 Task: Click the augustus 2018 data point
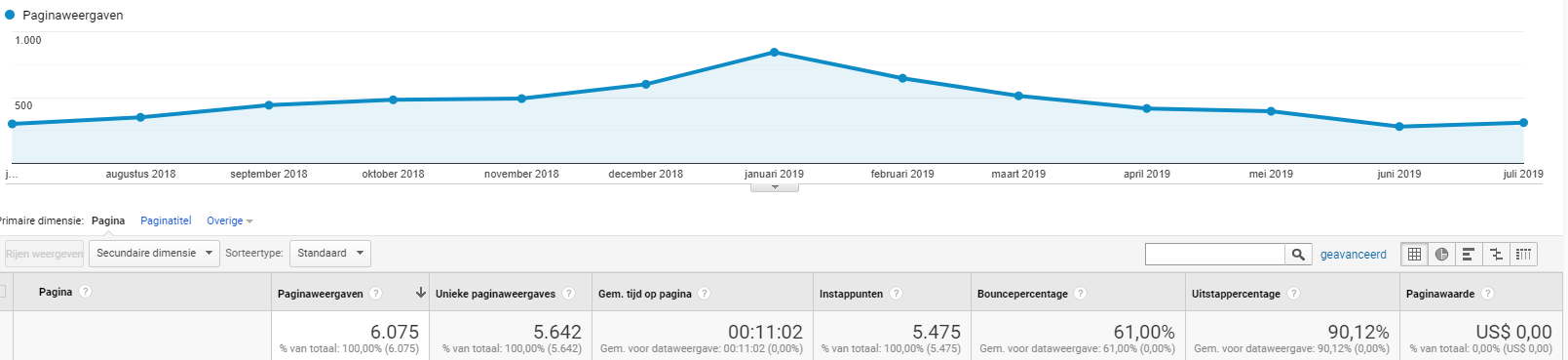point(140,117)
